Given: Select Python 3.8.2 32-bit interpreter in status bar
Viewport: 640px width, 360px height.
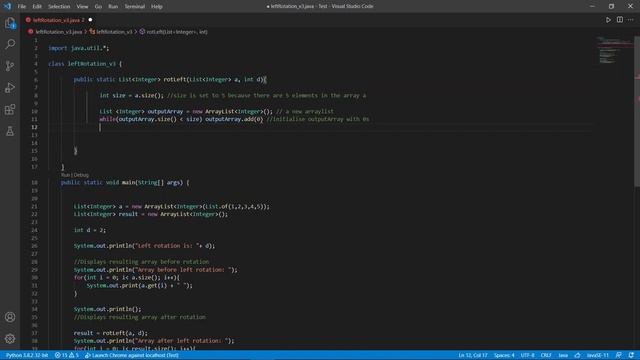Looking at the screenshot, I should 27,355.
